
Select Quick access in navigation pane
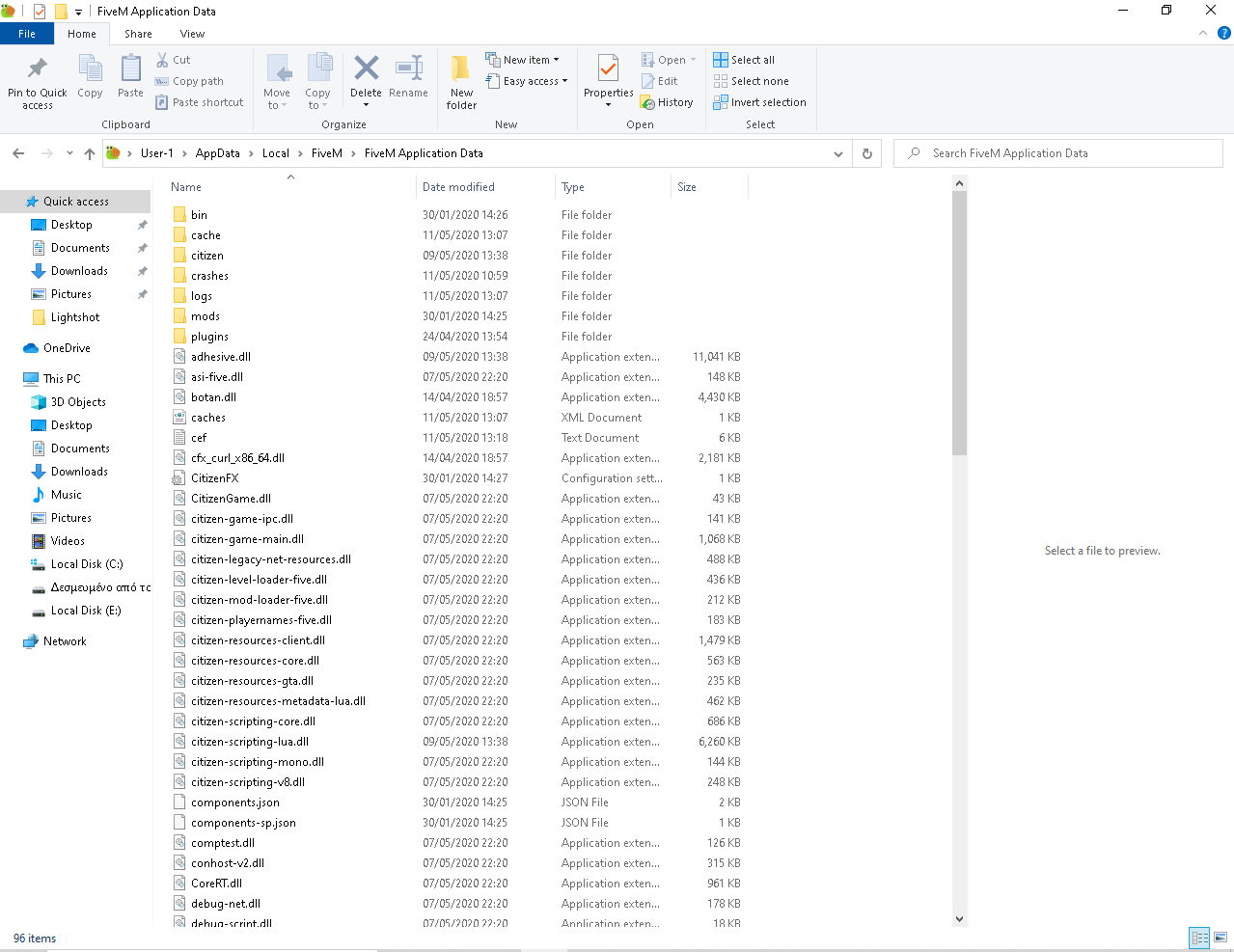75,202
